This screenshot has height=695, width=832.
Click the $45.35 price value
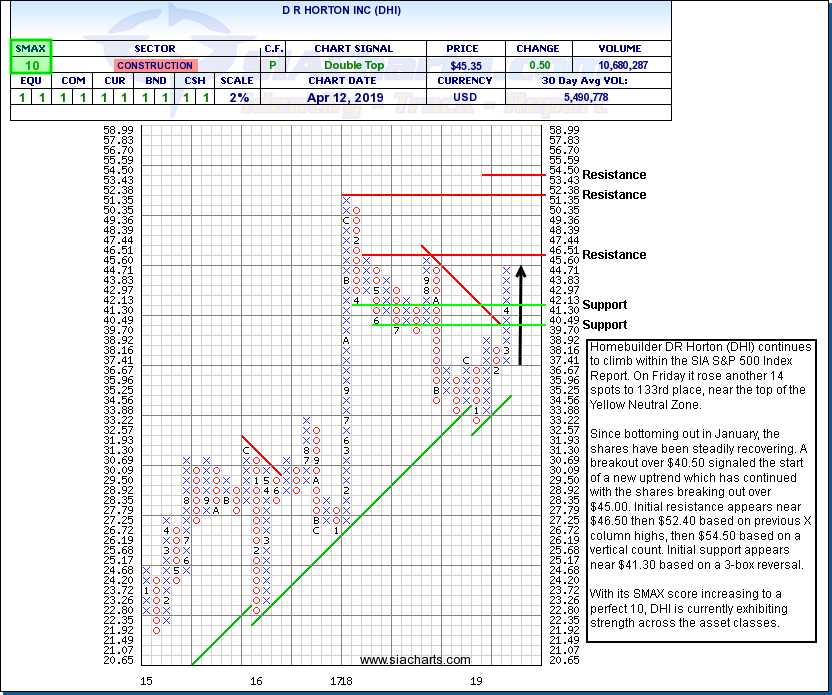[466, 65]
